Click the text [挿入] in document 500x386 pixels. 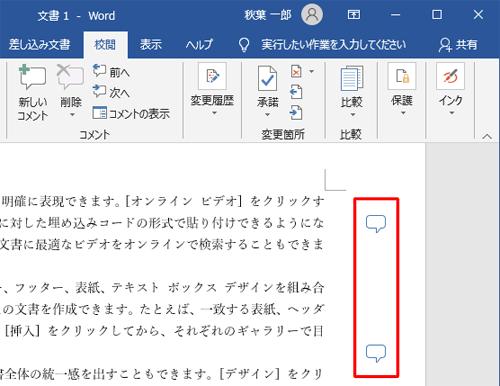[x=23, y=331]
